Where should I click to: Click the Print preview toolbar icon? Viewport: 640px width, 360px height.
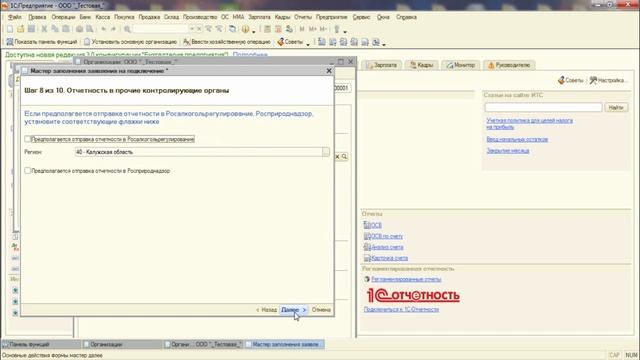pyautogui.click(x=90, y=29)
